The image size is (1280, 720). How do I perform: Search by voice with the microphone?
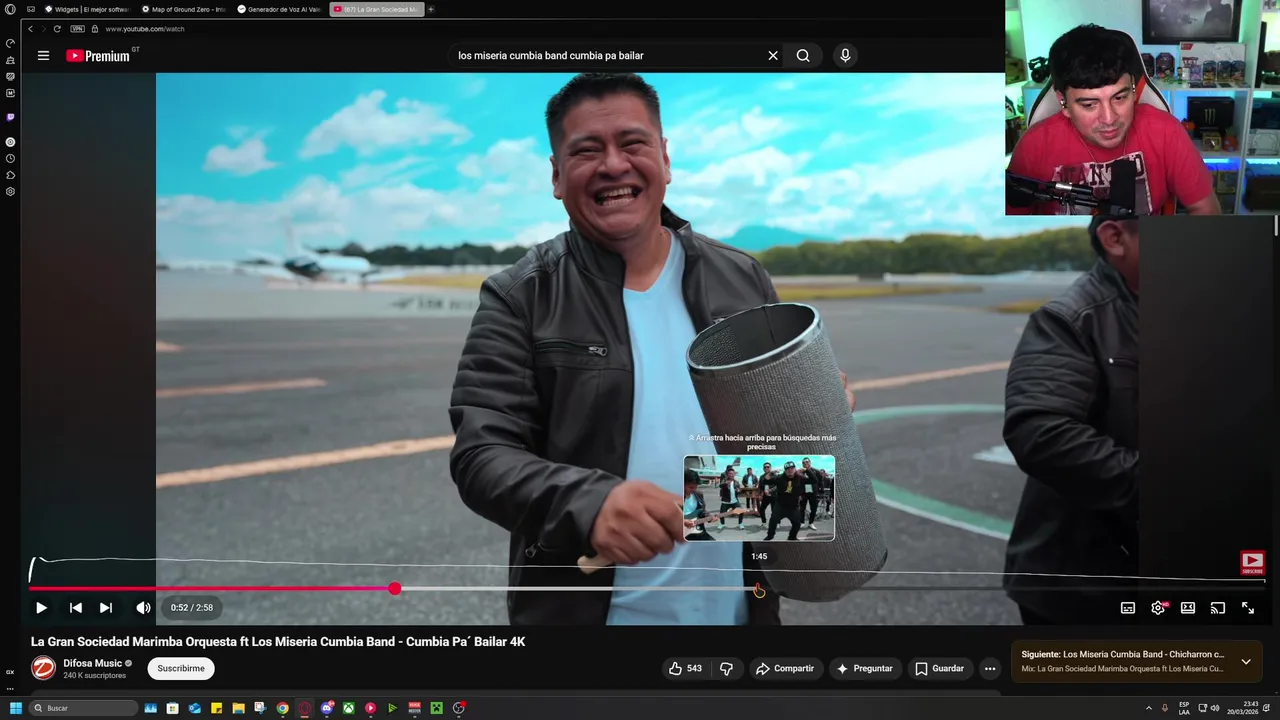click(845, 56)
